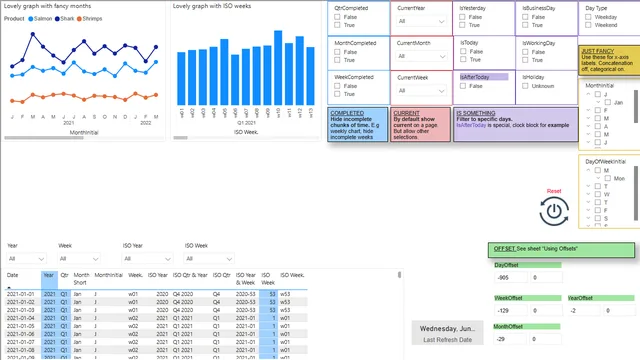The width and height of the screenshot is (640, 360).
Task: Open the Week slicer dropdown
Action: [78, 259]
